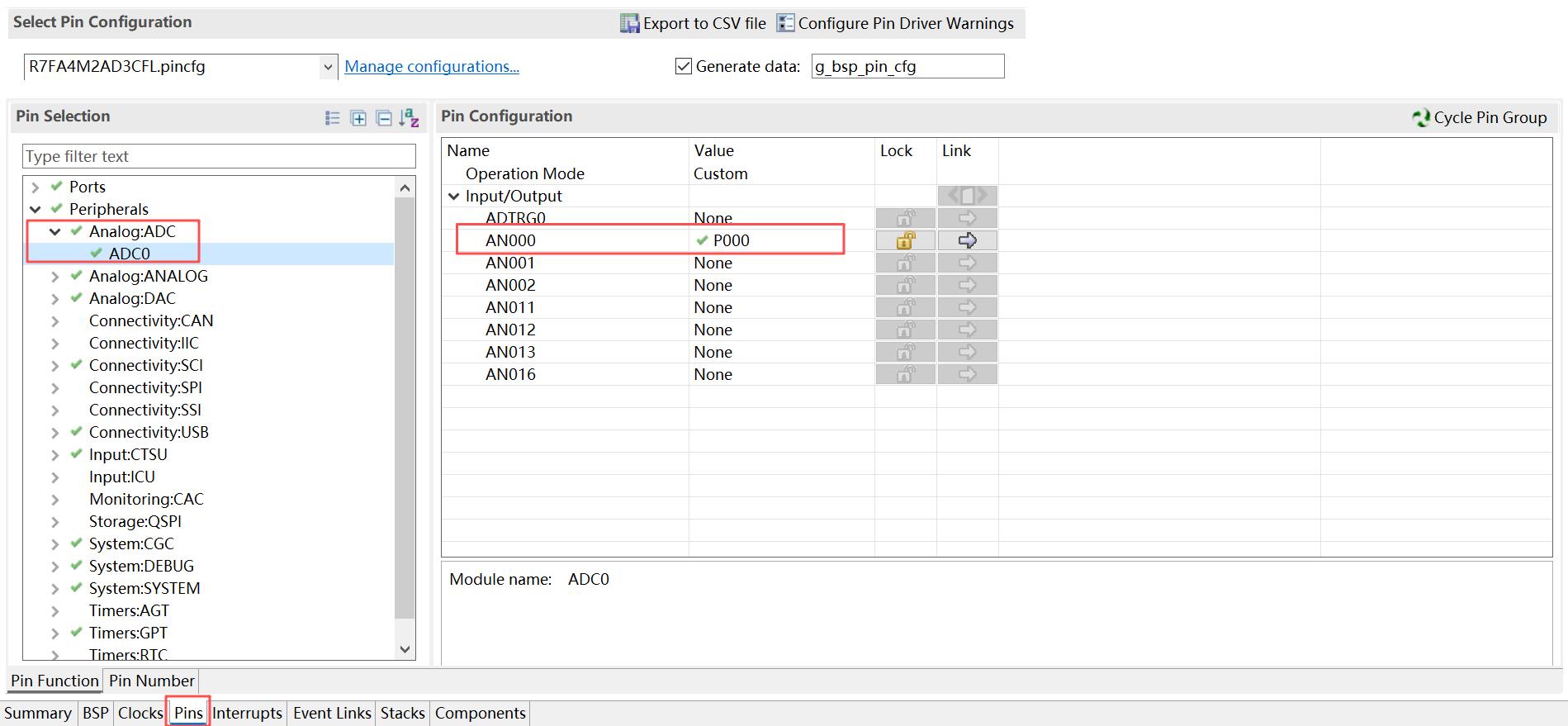Click the Export to CSV file icon

(630, 23)
